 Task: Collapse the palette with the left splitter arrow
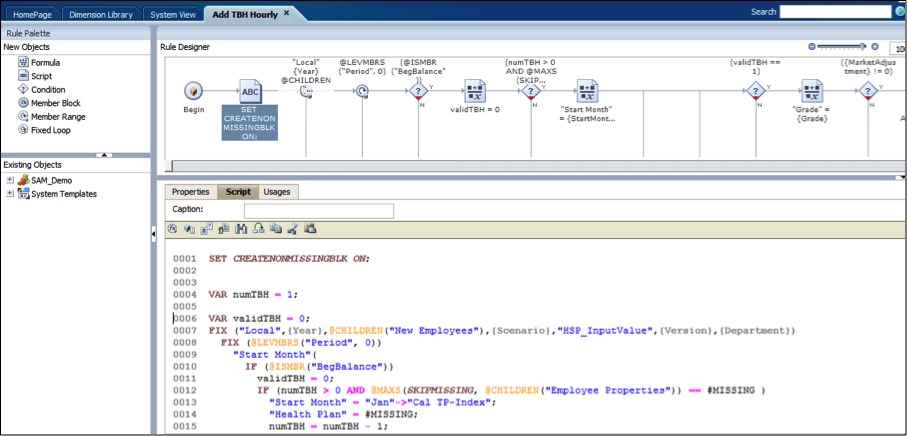click(x=153, y=234)
